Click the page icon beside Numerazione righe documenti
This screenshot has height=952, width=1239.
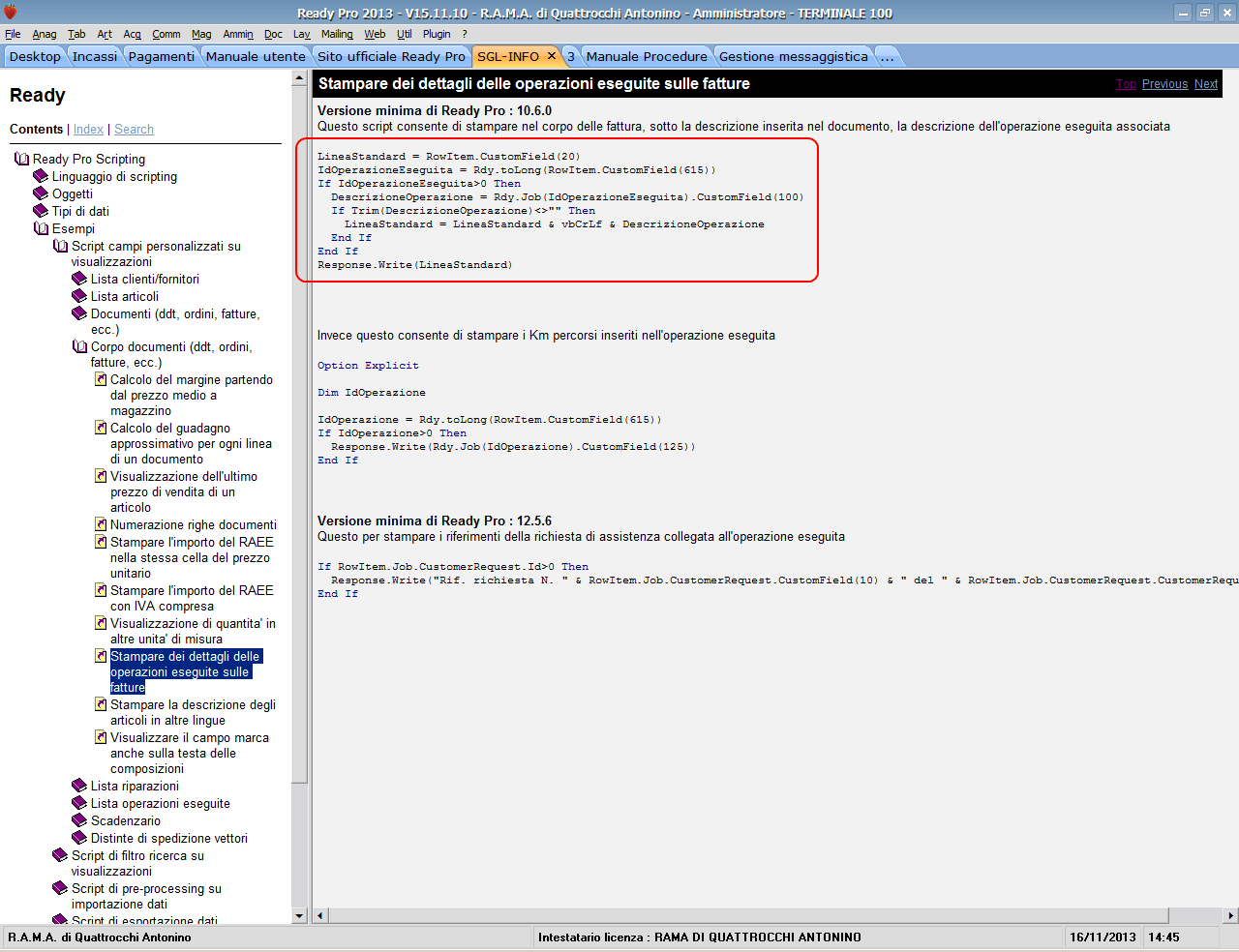point(101,524)
